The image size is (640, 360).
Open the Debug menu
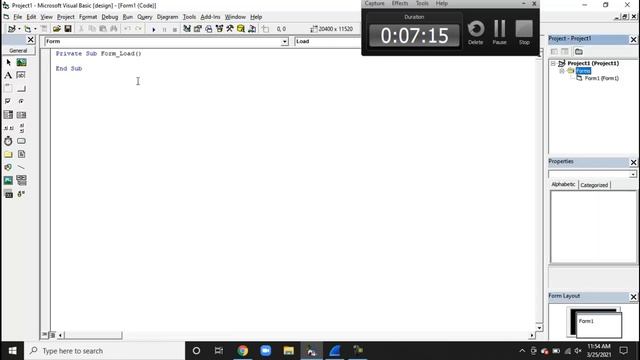point(109,17)
